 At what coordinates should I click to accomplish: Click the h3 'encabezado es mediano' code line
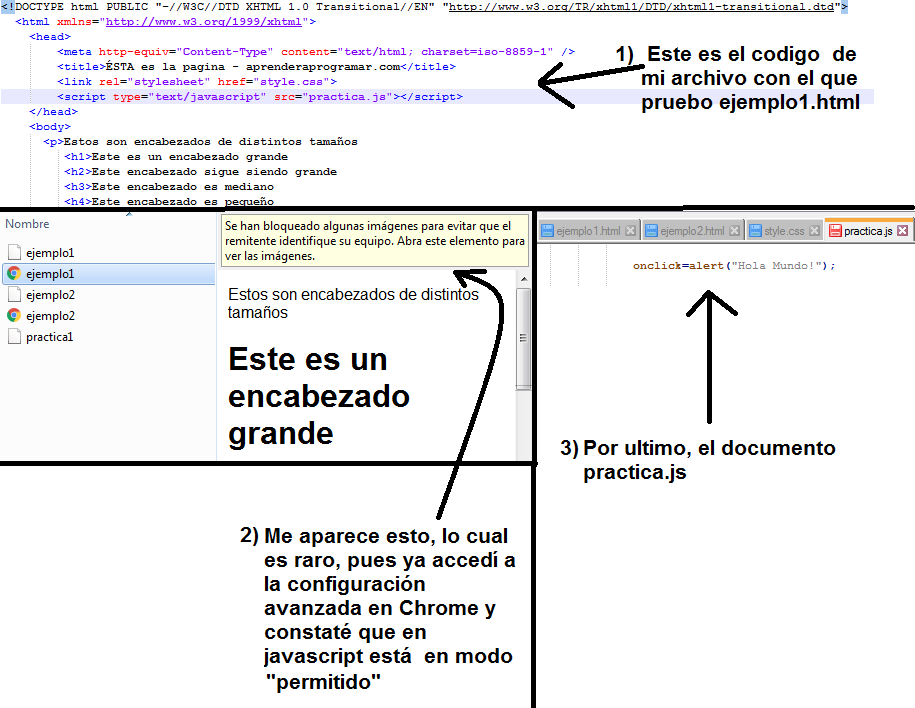pyautogui.click(x=169, y=187)
